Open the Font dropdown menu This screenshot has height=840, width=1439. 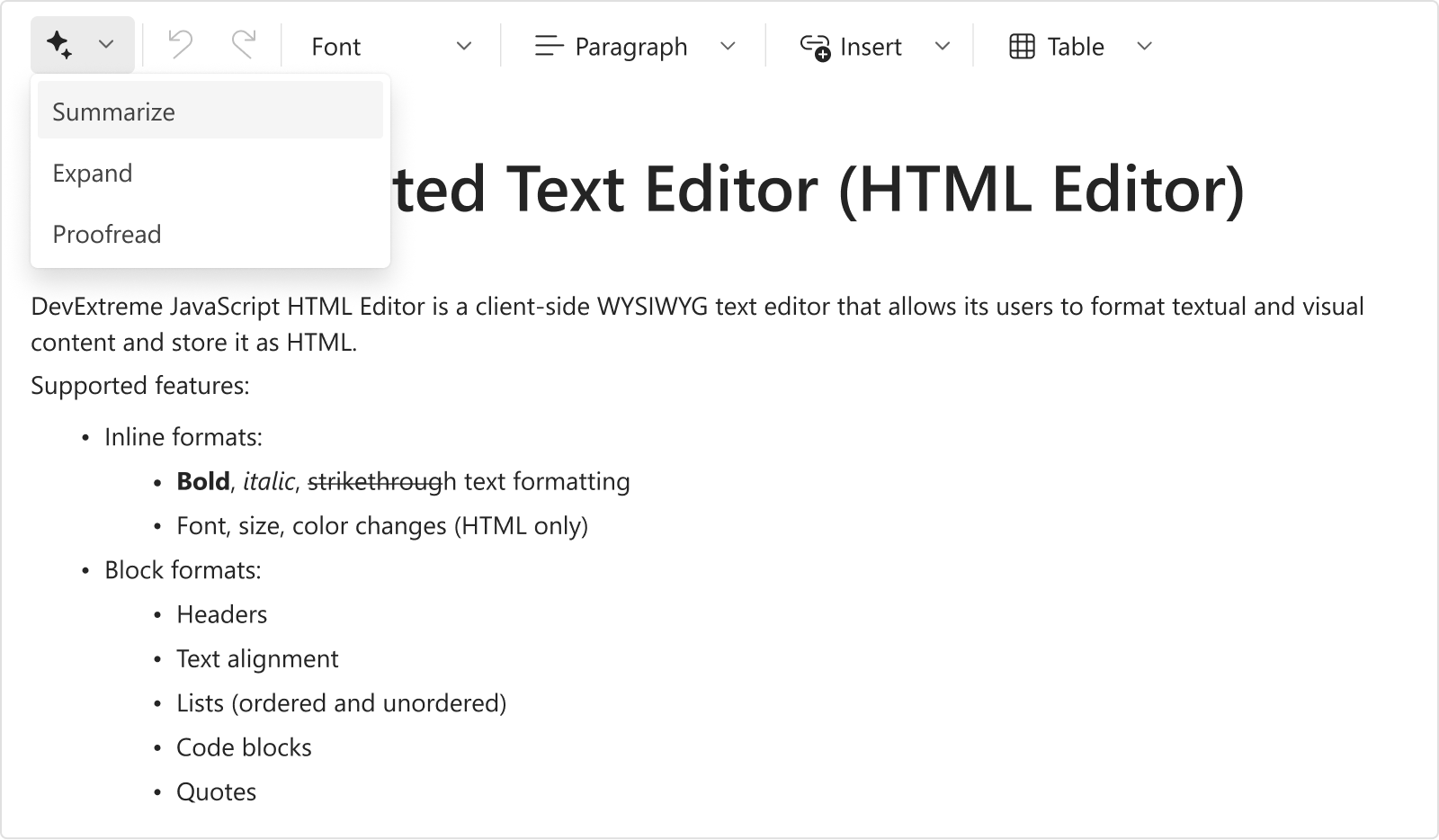pos(391,46)
